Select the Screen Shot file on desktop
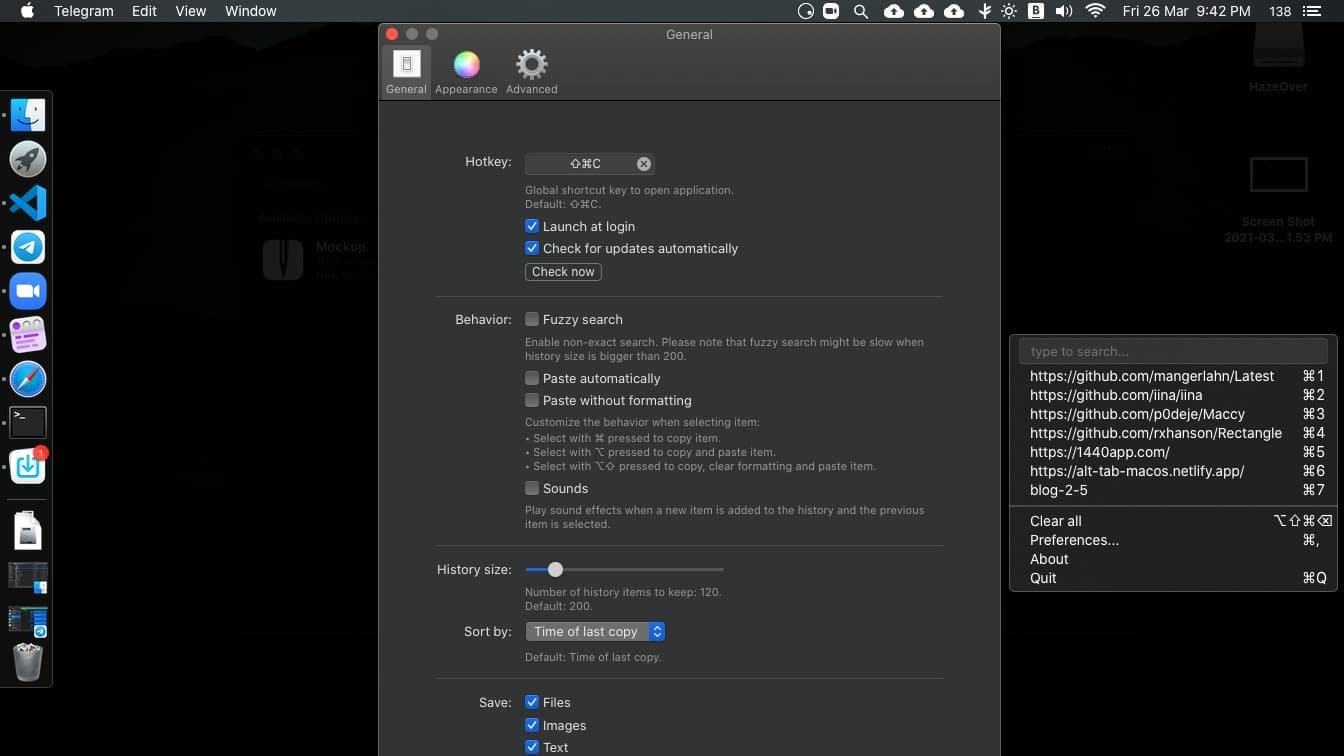 (1278, 200)
